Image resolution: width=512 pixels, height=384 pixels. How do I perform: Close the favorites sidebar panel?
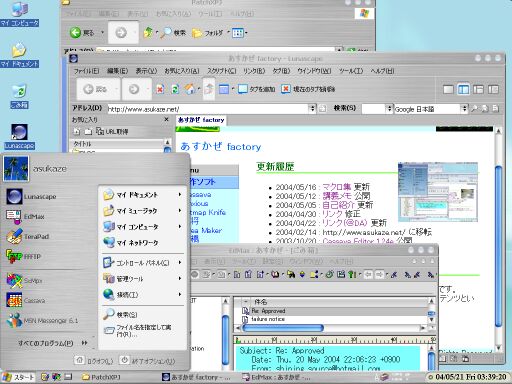(166, 119)
